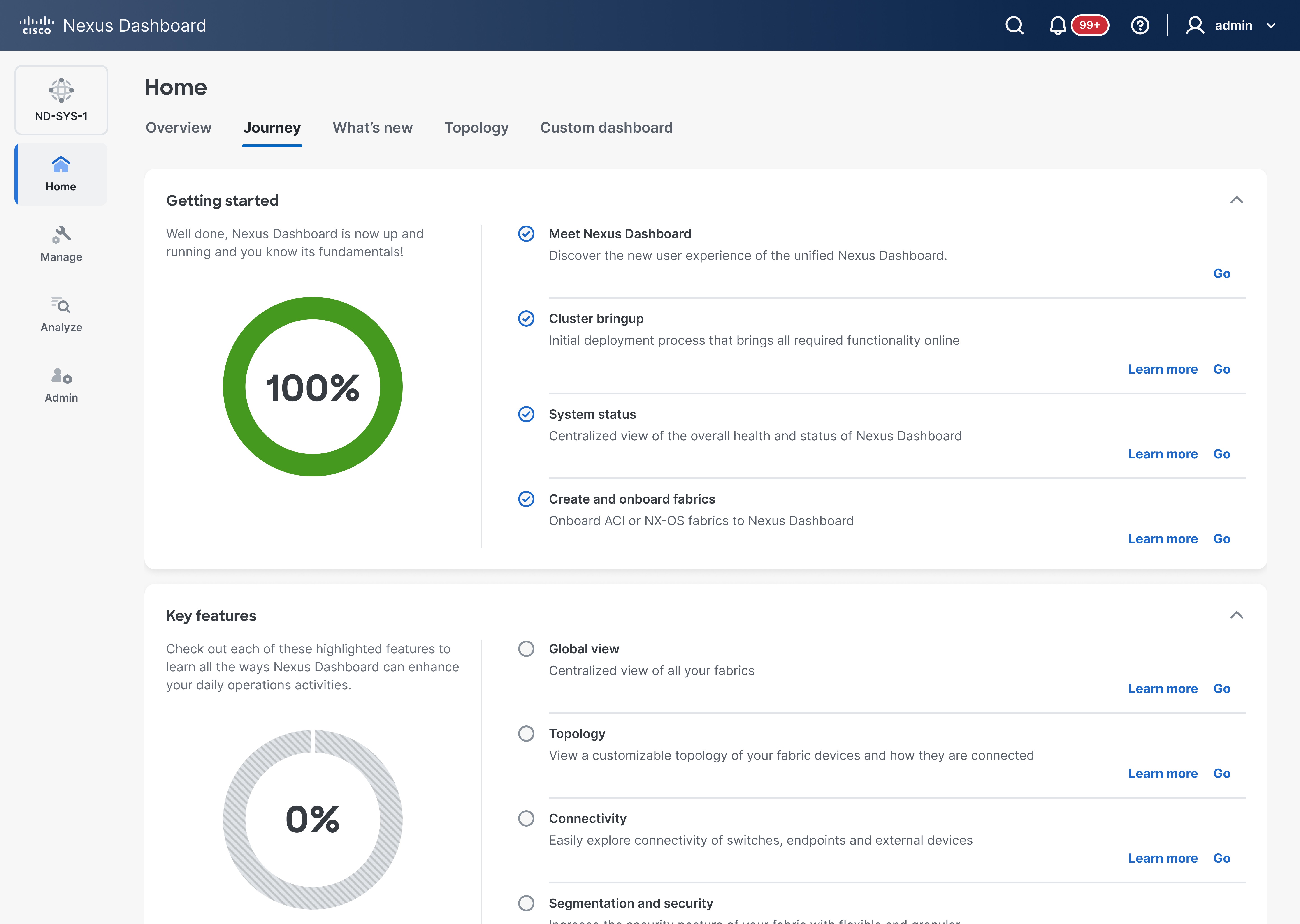The image size is (1300, 924).
Task: Mark Segmentation and security as complete
Action: click(x=527, y=903)
